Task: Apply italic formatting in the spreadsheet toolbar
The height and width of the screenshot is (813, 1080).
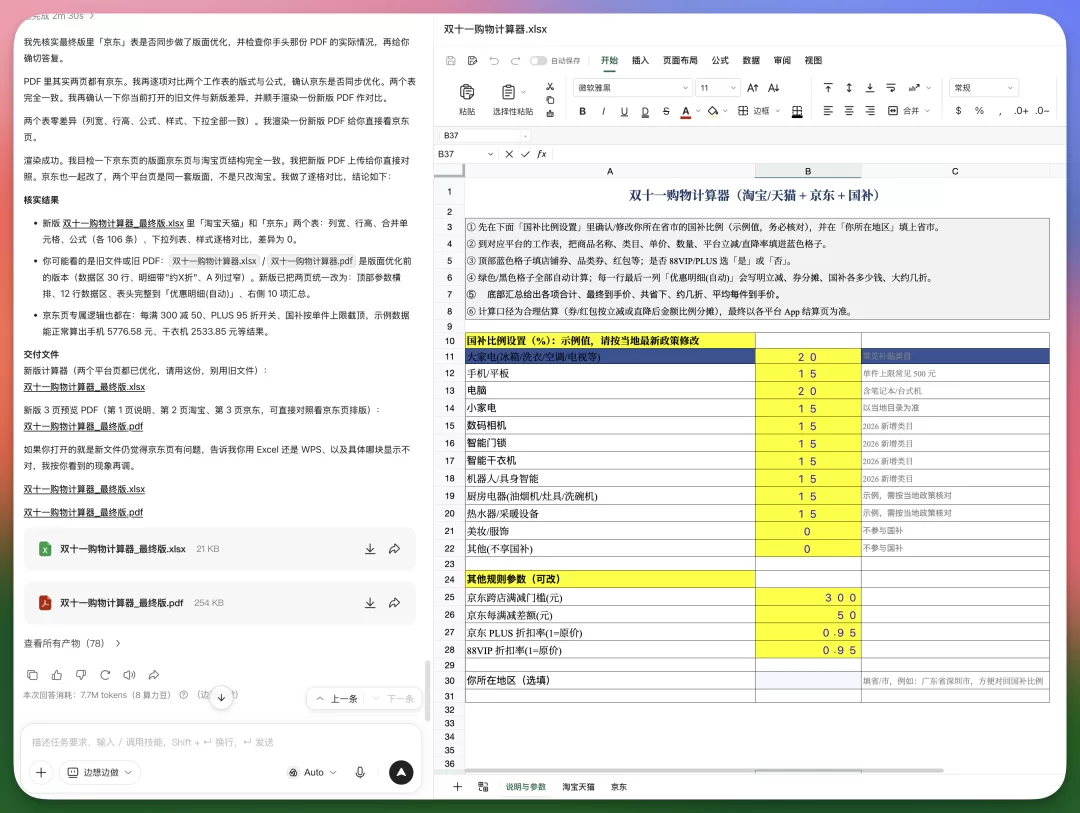Action: coord(603,111)
